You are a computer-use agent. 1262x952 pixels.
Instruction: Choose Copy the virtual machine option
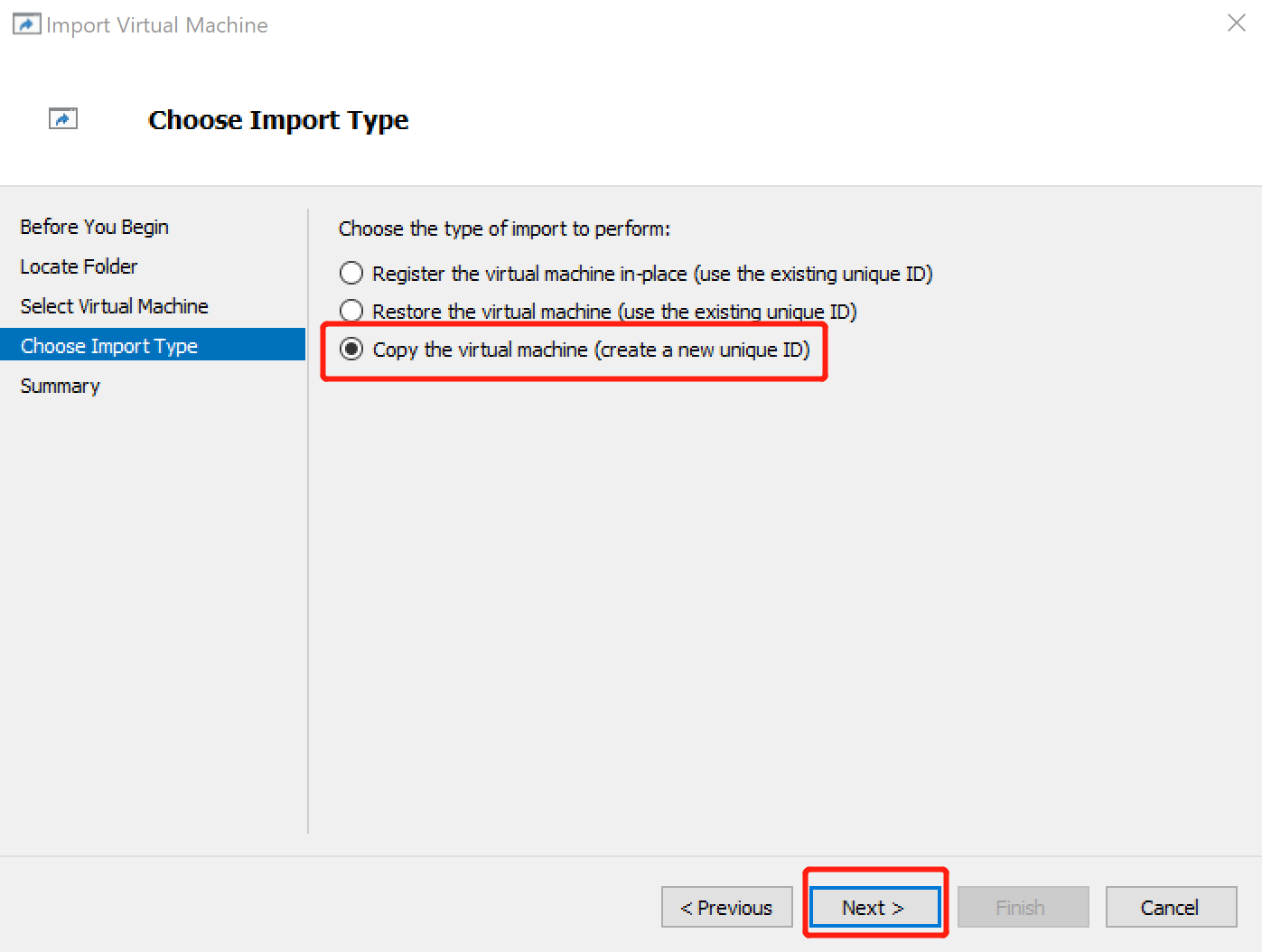tap(351, 349)
